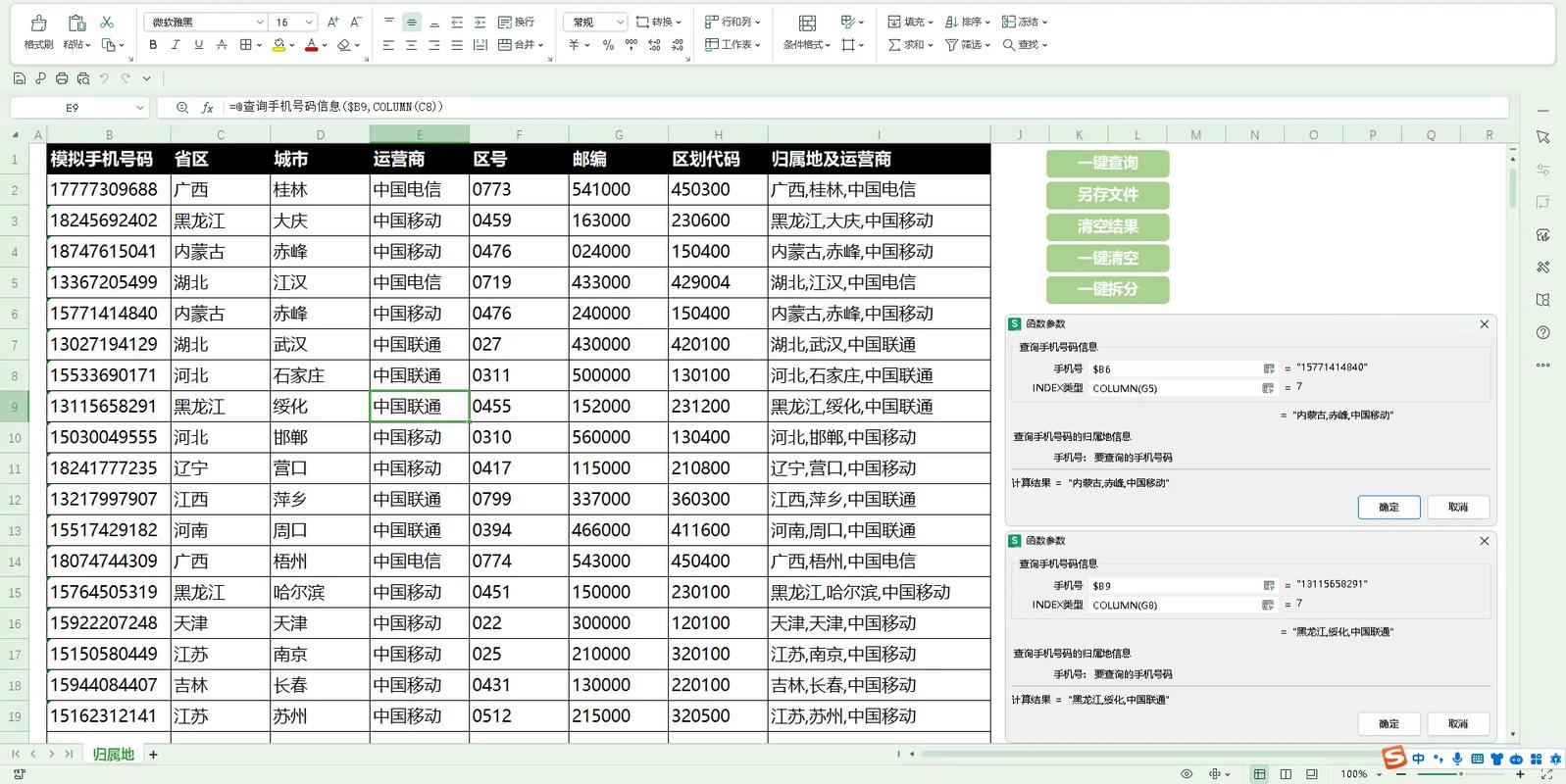This screenshot has height=784, width=1566.
Task: Underline the selected cell text
Action: [x=198, y=45]
